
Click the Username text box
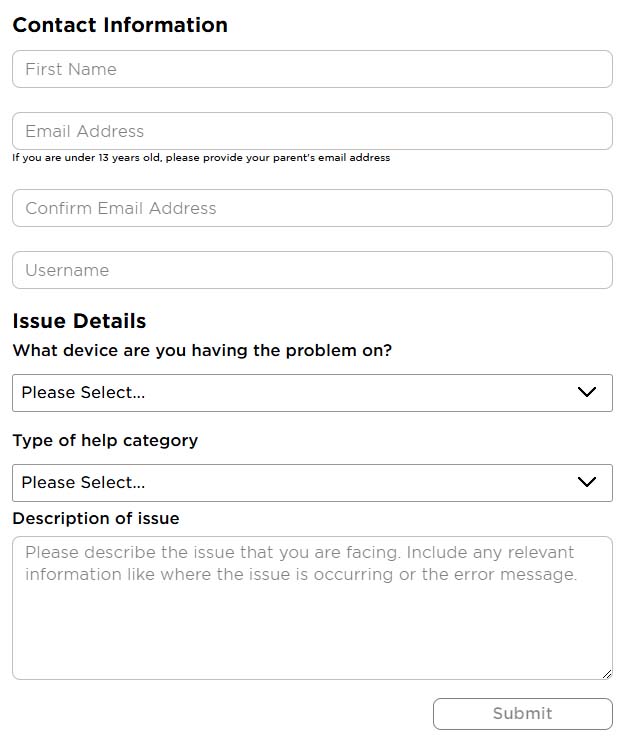312,270
